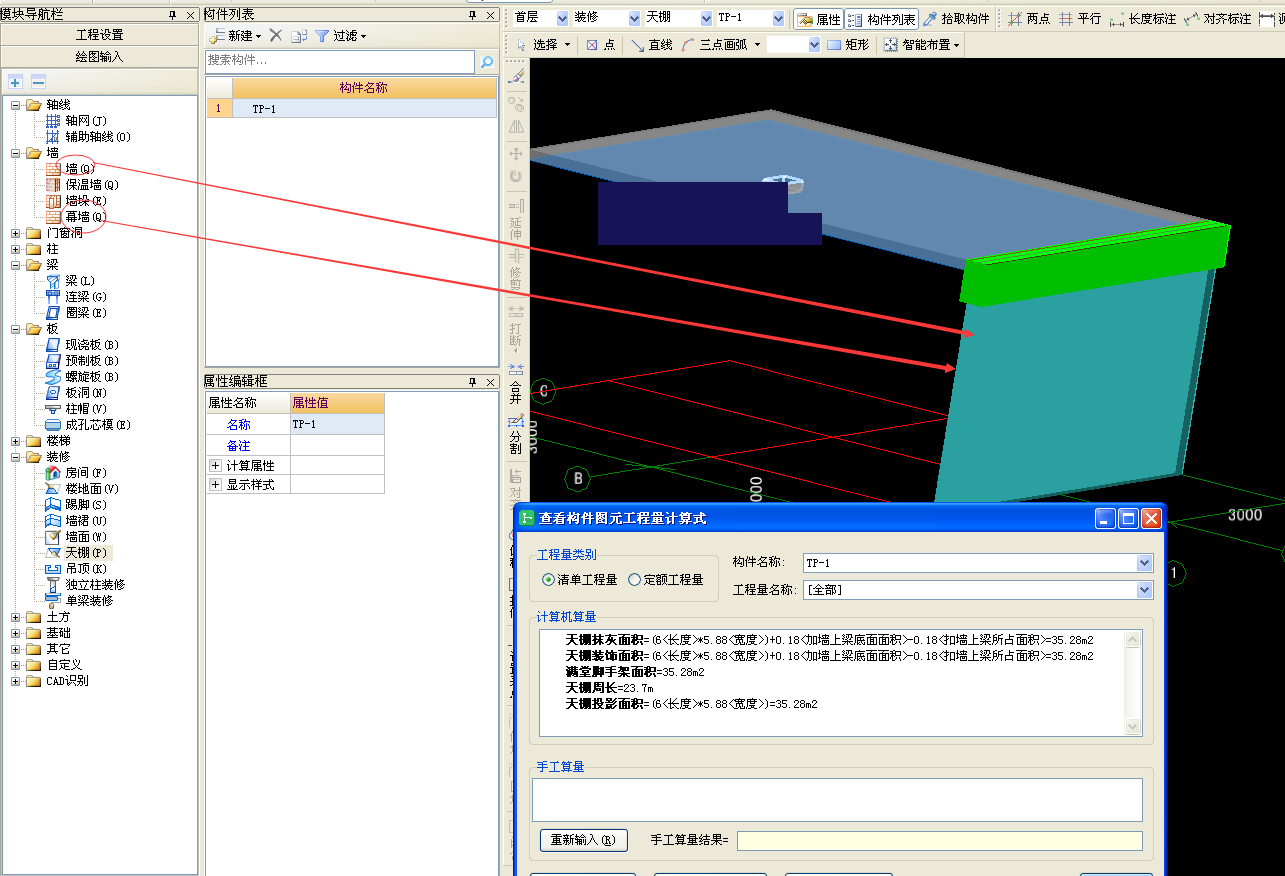Collapse the 装修 tree folder
Viewport: 1285px width, 876px height.
[16, 456]
